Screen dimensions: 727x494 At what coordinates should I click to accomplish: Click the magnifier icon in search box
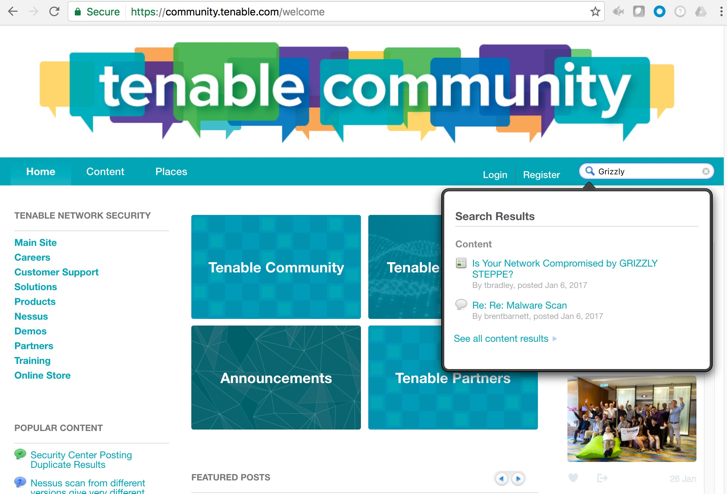[589, 171]
